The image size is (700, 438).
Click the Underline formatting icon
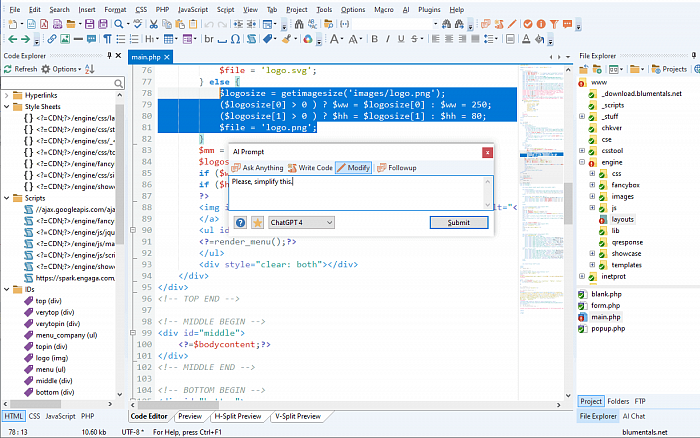point(400,39)
